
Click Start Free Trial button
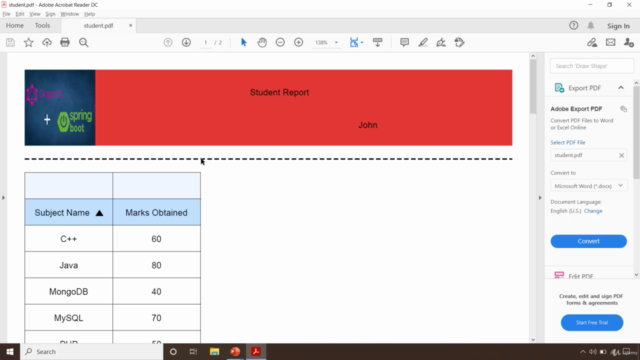pos(592,322)
